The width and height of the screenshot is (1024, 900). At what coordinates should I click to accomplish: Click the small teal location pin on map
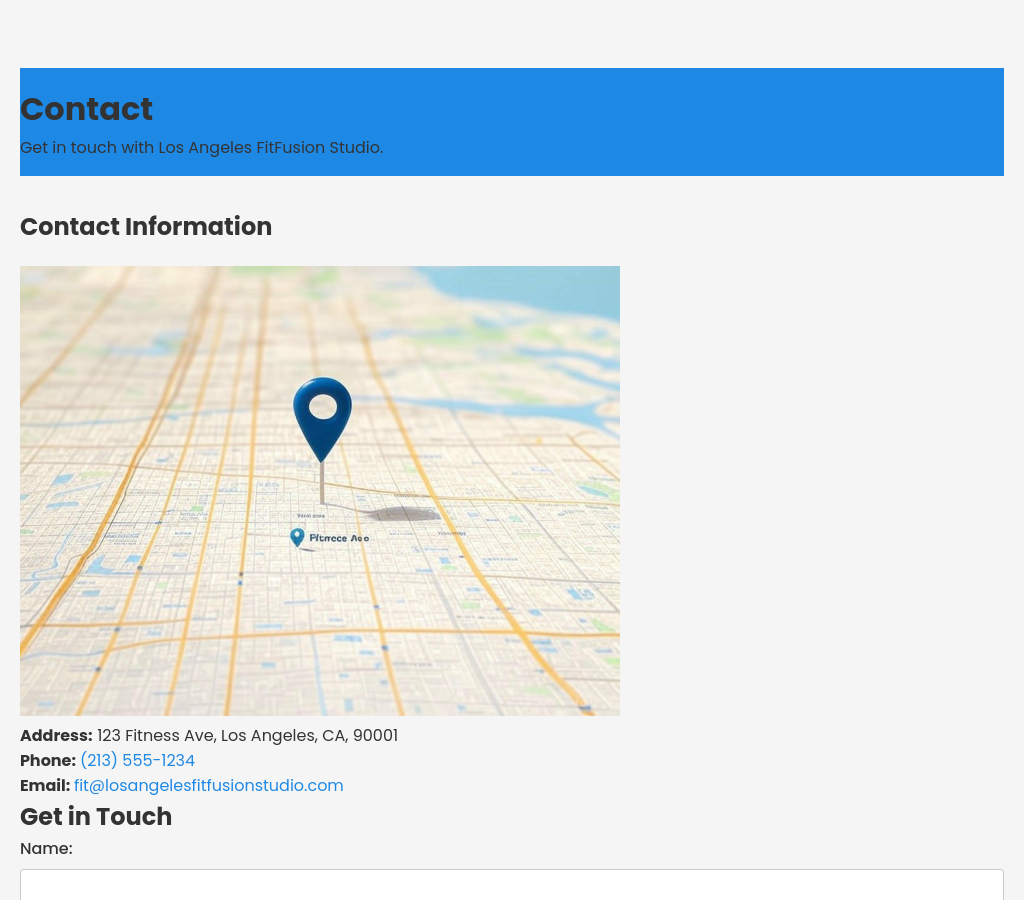[x=297, y=537]
